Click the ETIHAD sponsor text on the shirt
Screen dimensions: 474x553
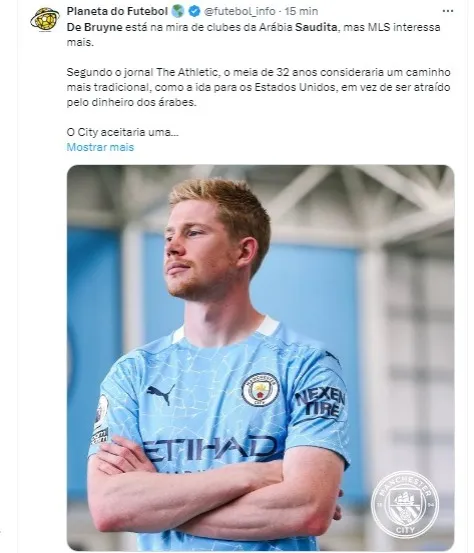(x=210, y=449)
